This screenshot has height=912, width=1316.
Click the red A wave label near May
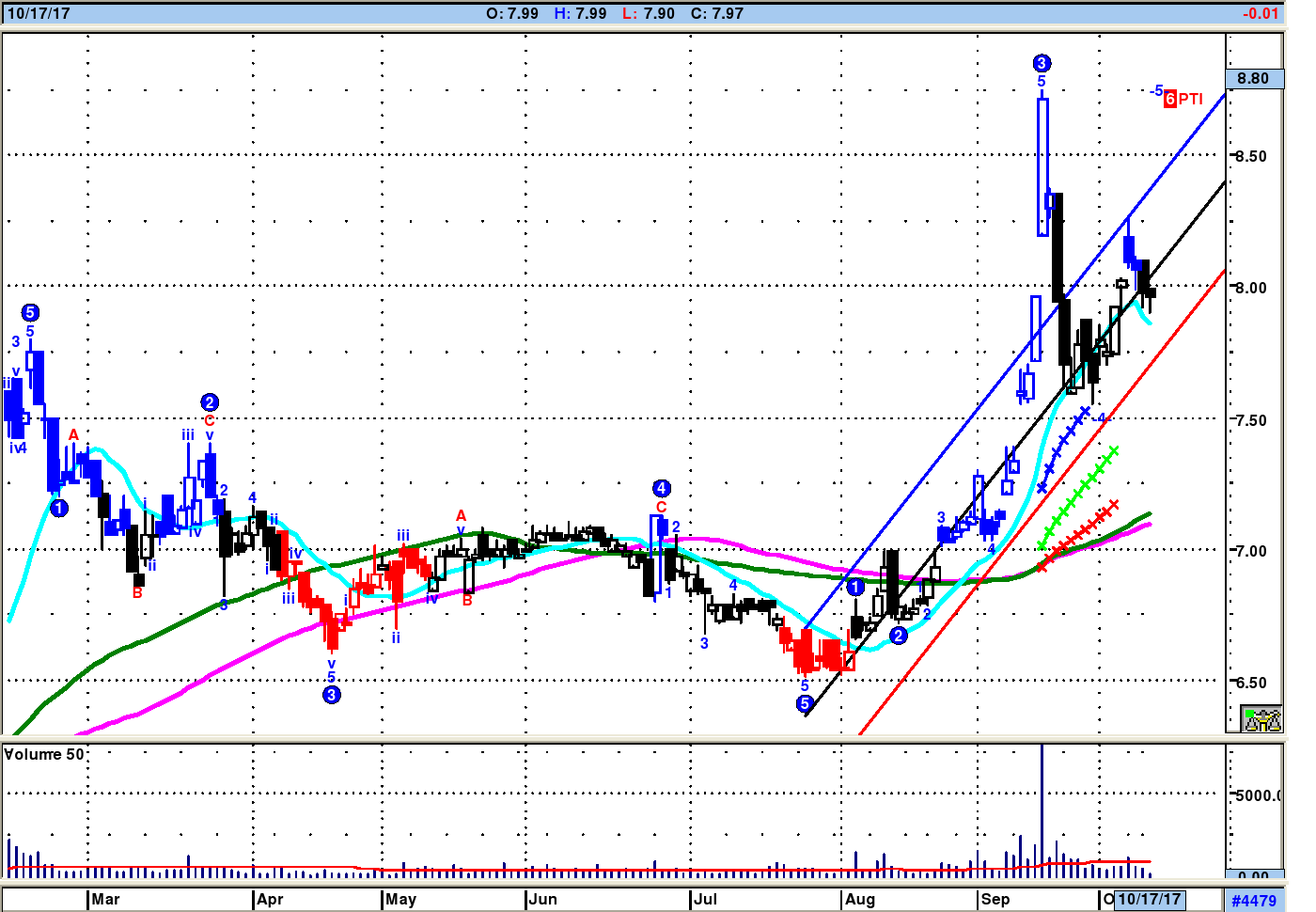(461, 515)
